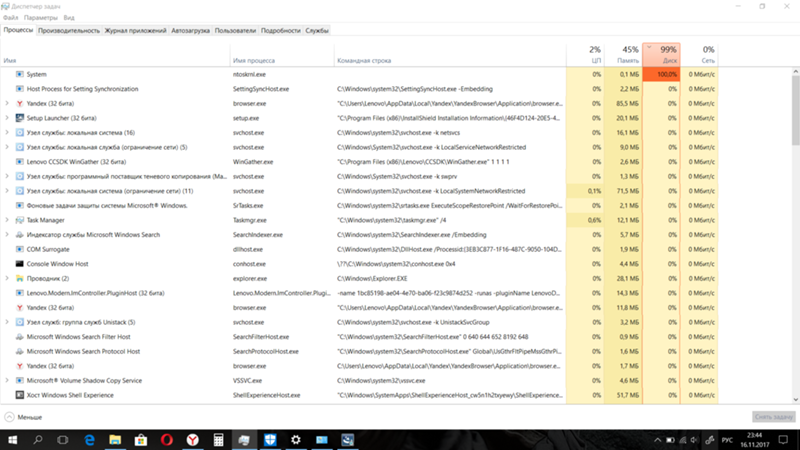Expand the Setup Launcher process group
Image resolution: width=800 pixels, height=450 pixels.
7,118
